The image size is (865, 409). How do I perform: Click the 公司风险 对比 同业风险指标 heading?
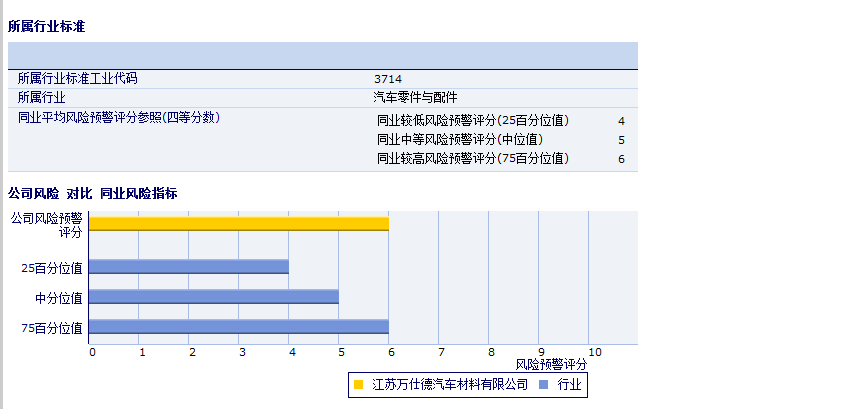[x=92, y=193]
